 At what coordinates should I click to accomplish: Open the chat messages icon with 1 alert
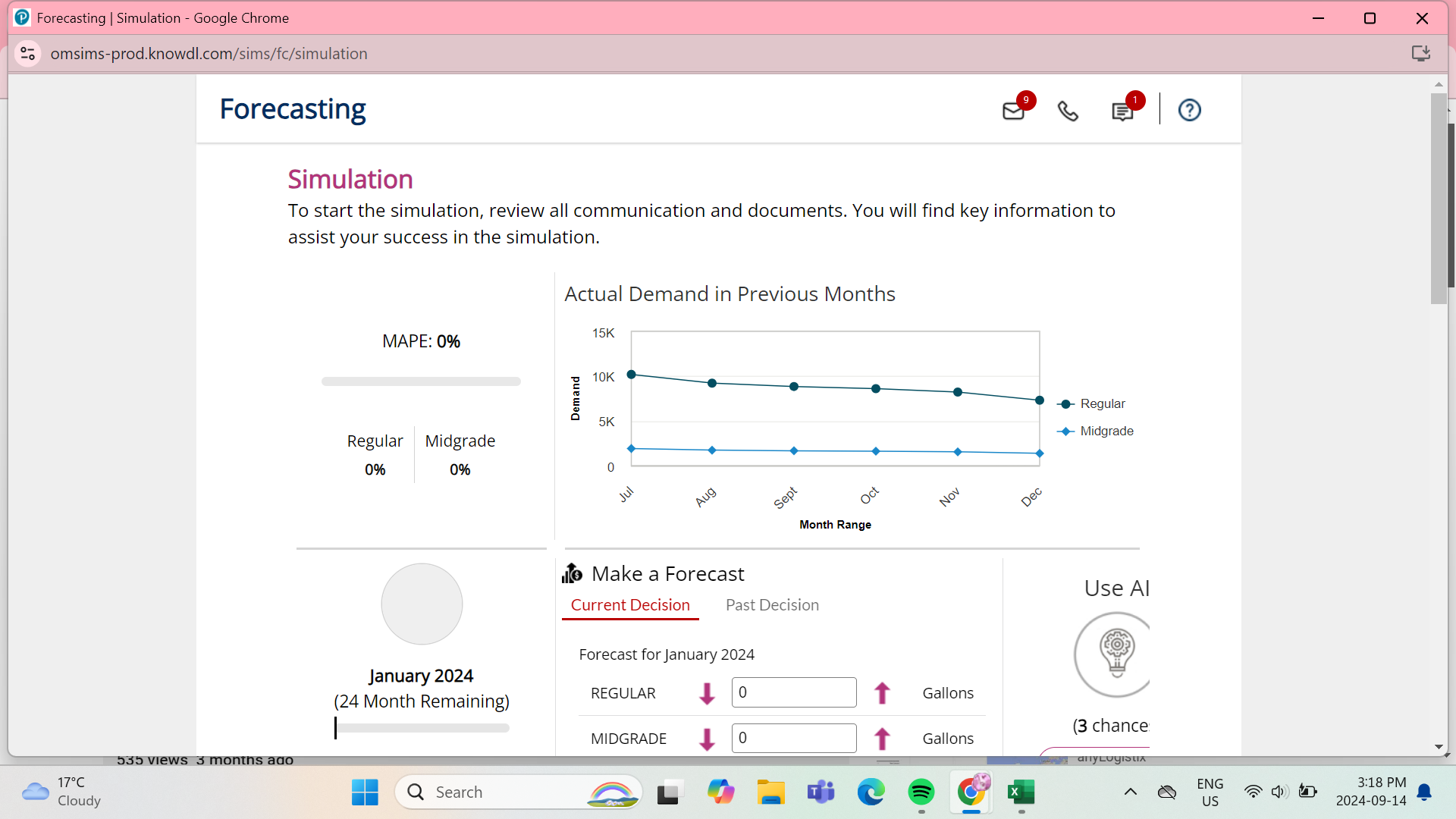click(1123, 111)
